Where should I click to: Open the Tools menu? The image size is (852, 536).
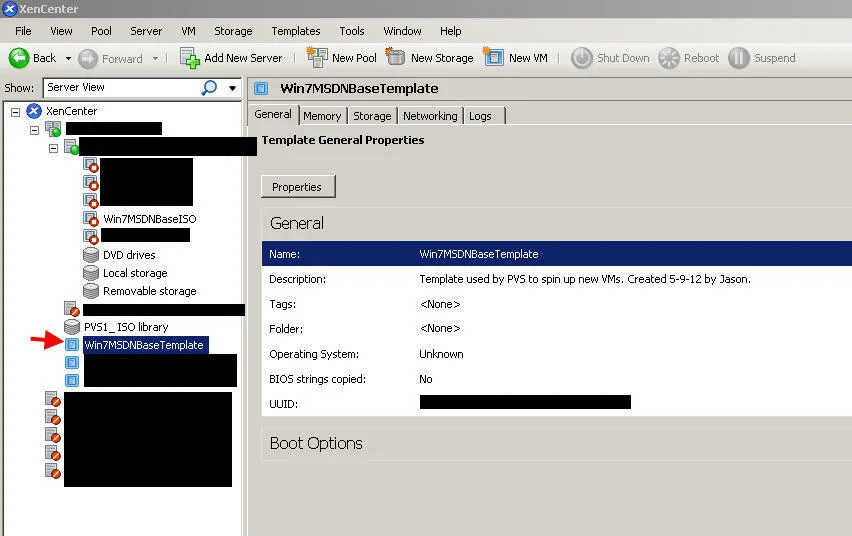coord(352,31)
